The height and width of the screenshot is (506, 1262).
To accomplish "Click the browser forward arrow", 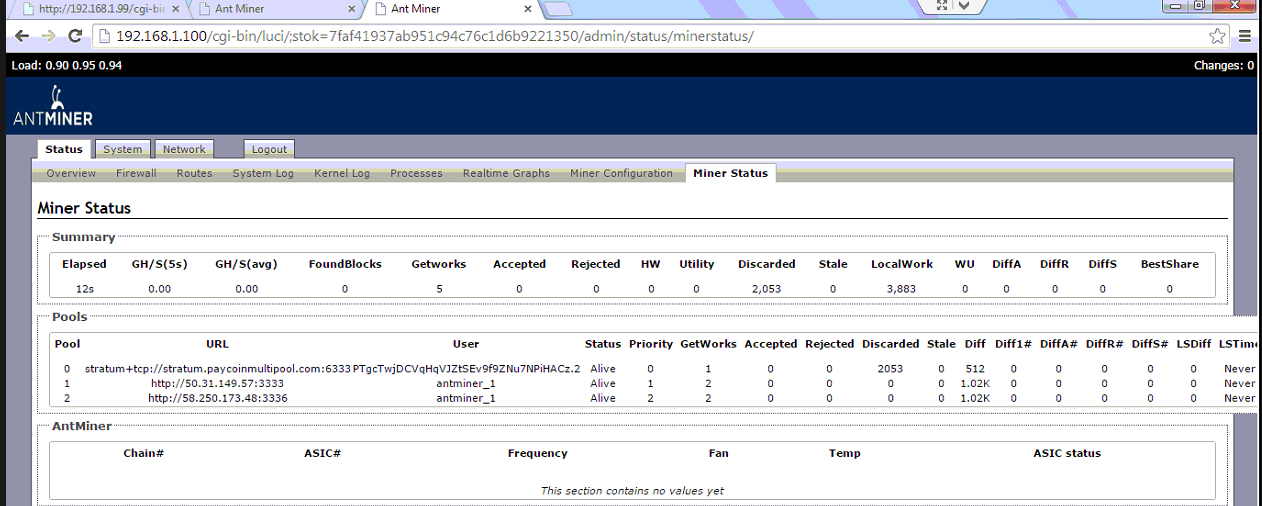I will (47, 35).
